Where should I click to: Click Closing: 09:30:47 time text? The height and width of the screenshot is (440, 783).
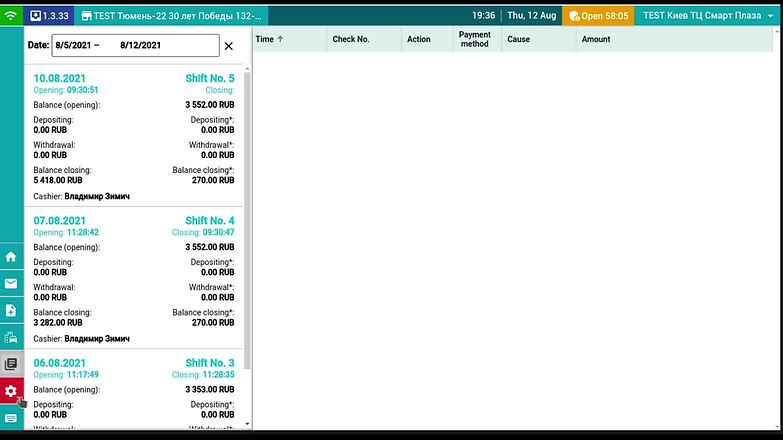click(203, 232)
